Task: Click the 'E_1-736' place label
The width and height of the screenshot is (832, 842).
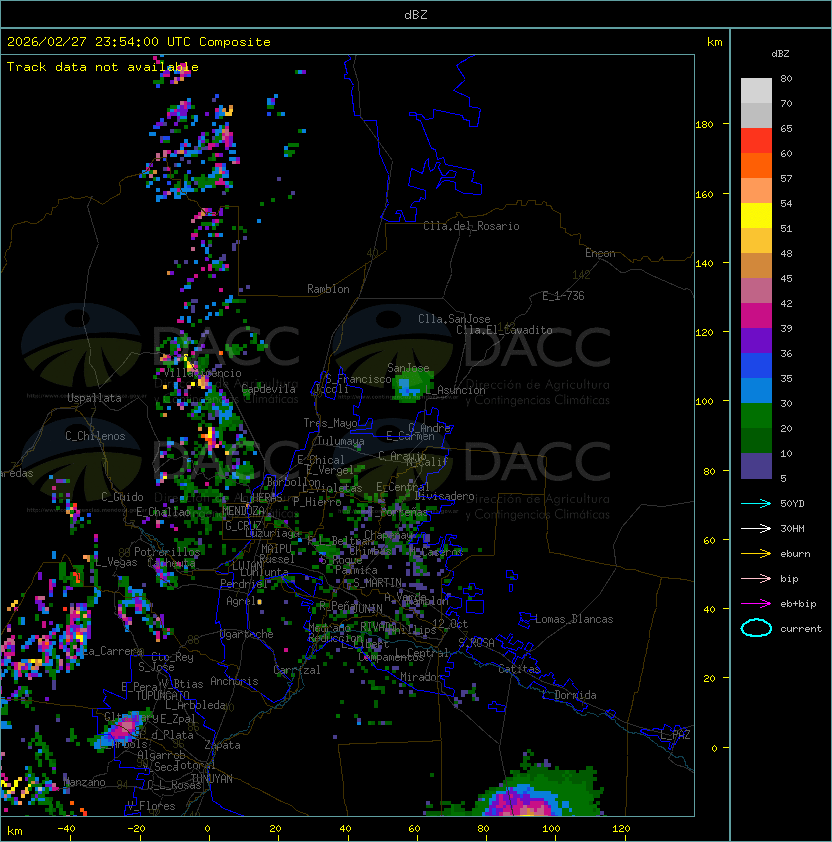Action: pyautogui.click(x=563, y=296)
